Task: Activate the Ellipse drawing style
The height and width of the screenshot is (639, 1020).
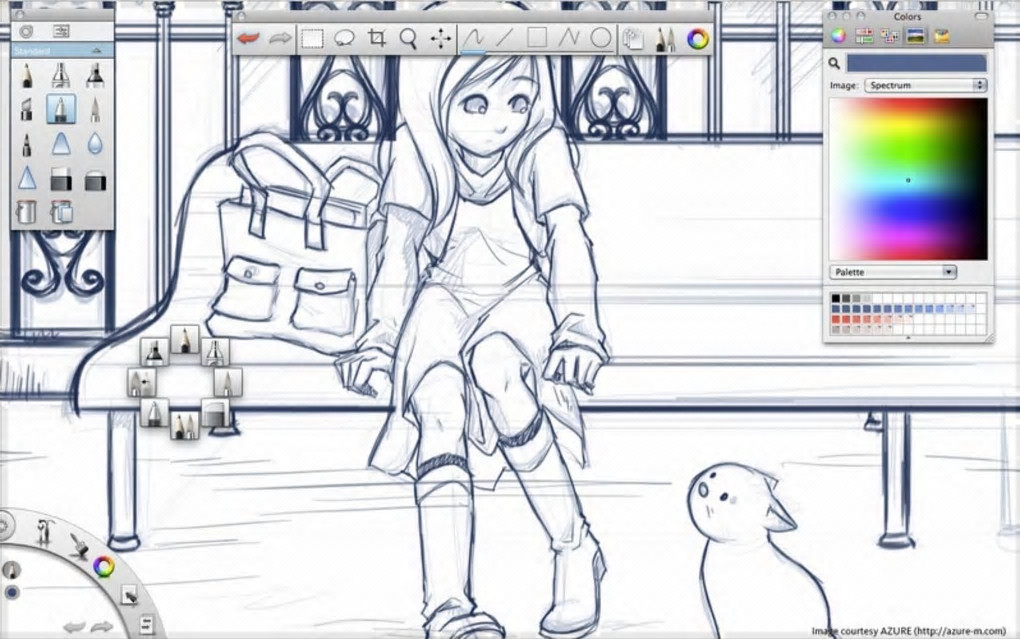Action: (x=600, y=38)
